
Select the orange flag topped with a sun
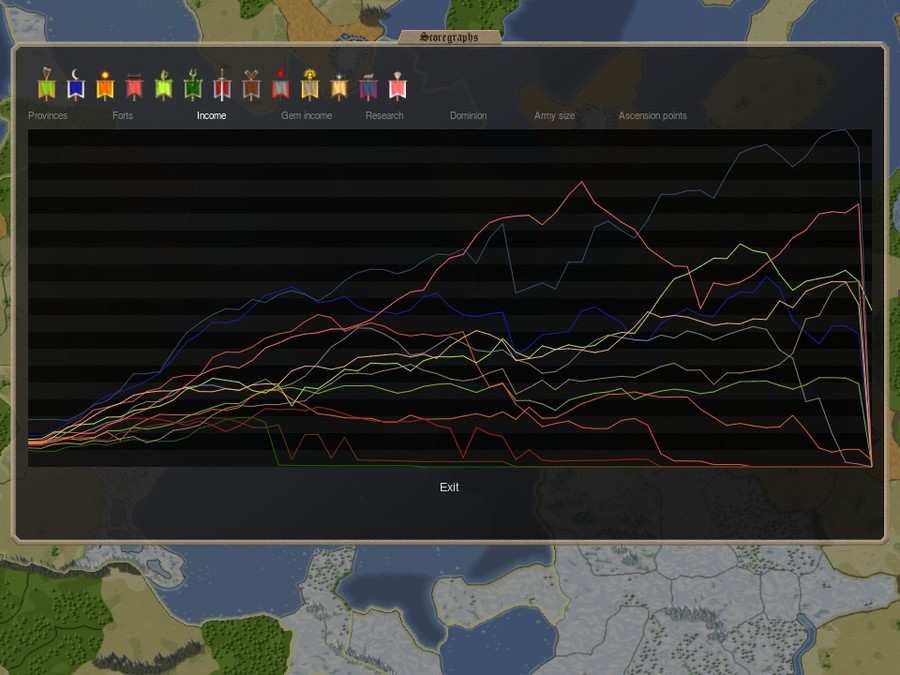105,85
